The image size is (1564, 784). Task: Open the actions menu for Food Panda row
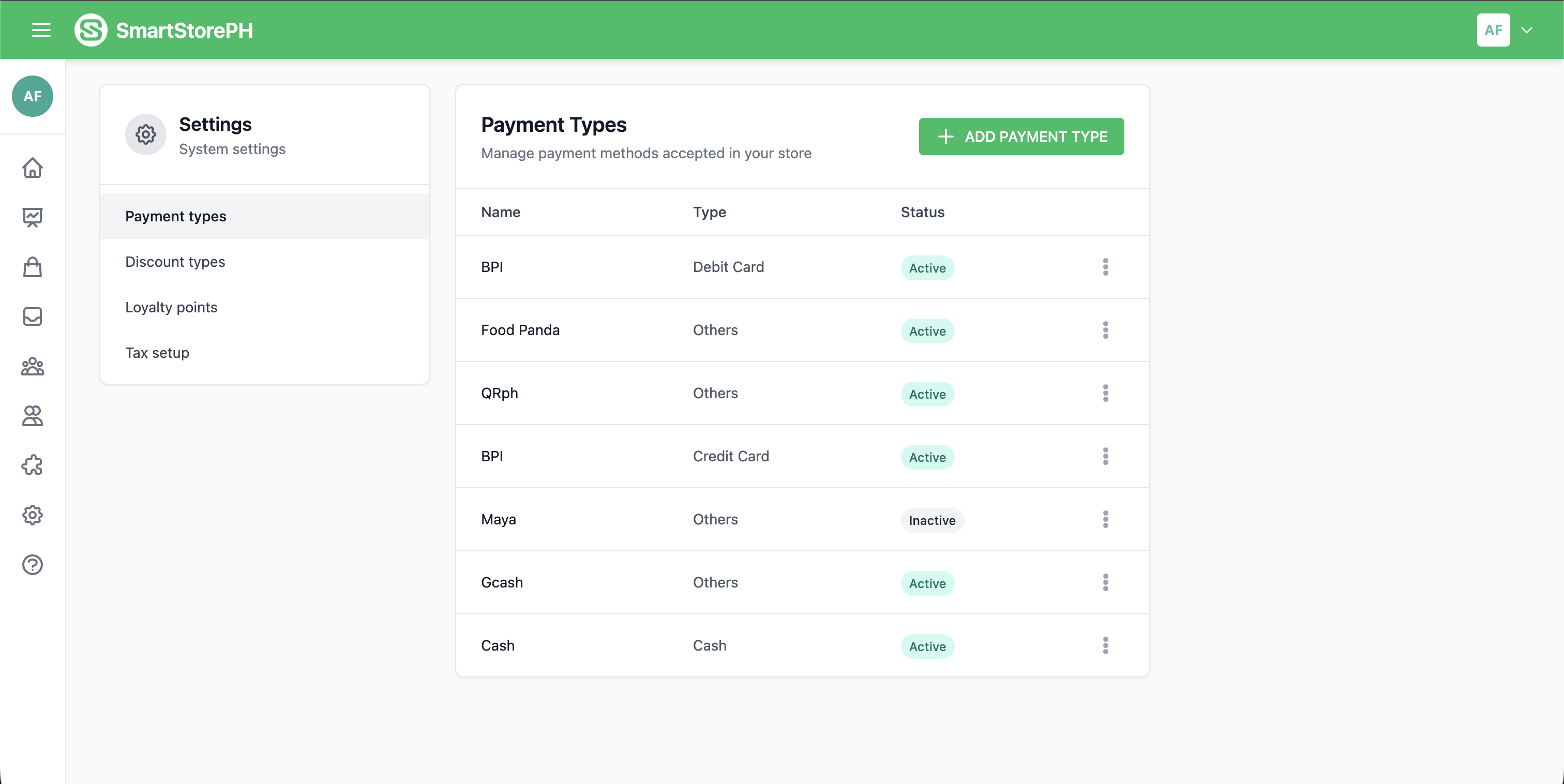[x=1106, y=330]
